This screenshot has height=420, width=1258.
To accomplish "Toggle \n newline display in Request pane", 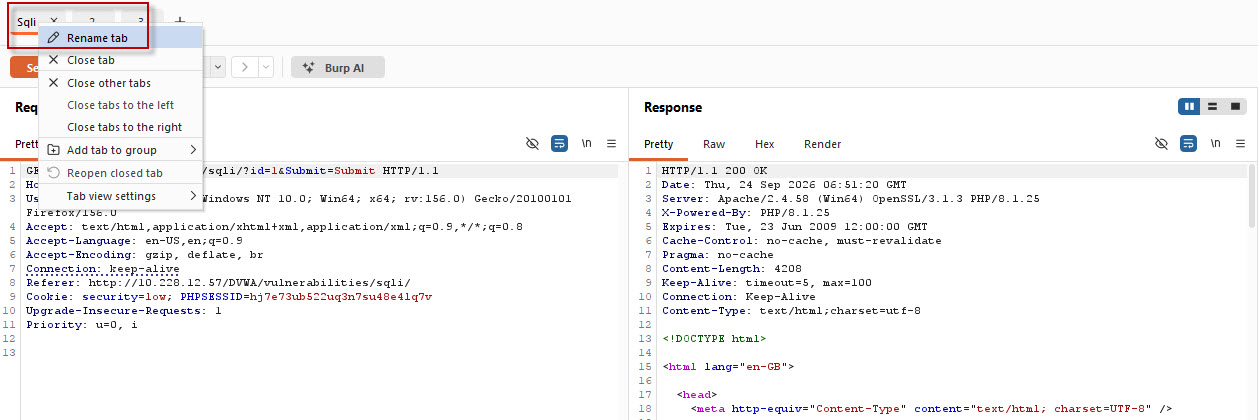I will 587,144.
